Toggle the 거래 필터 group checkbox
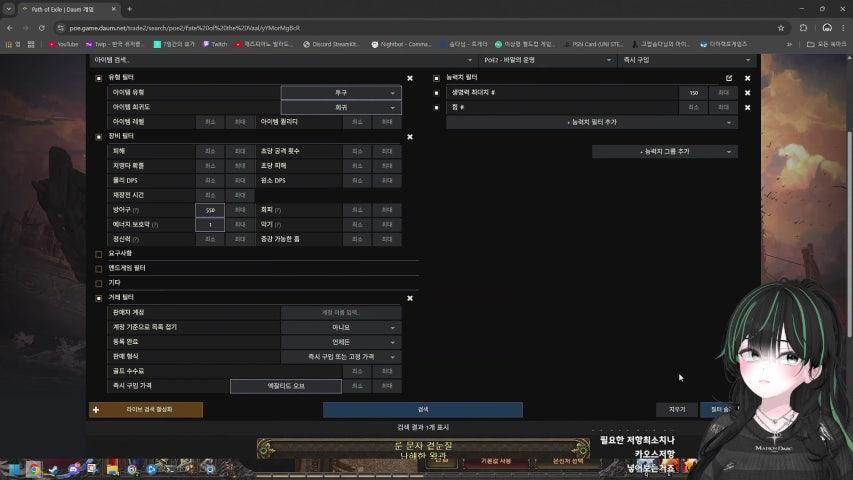The width and height of the screenshot is (853, 480). click(x=98, y=298)
